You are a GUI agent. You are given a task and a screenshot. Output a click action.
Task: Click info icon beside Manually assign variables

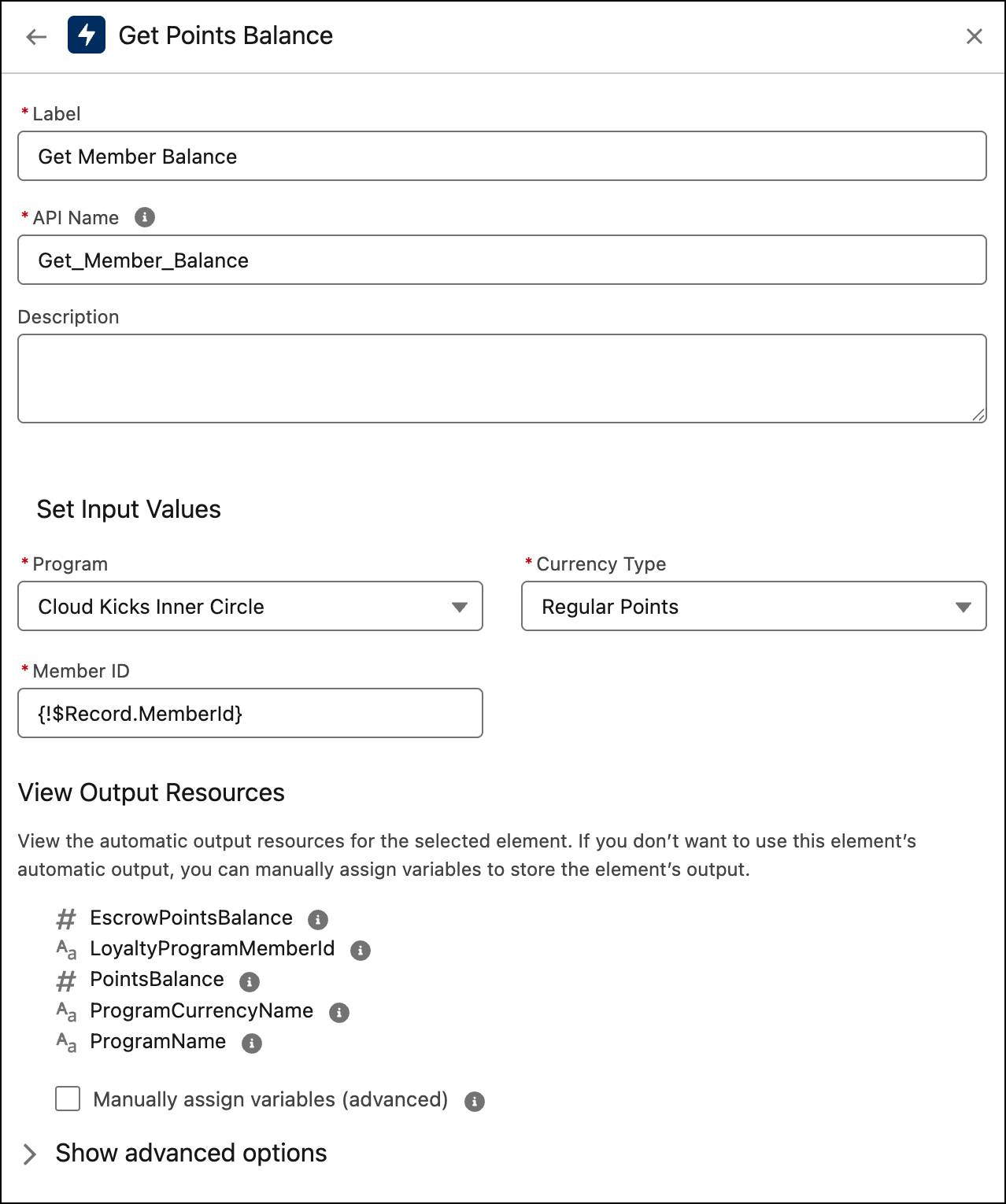click(x=475, y=1101)
